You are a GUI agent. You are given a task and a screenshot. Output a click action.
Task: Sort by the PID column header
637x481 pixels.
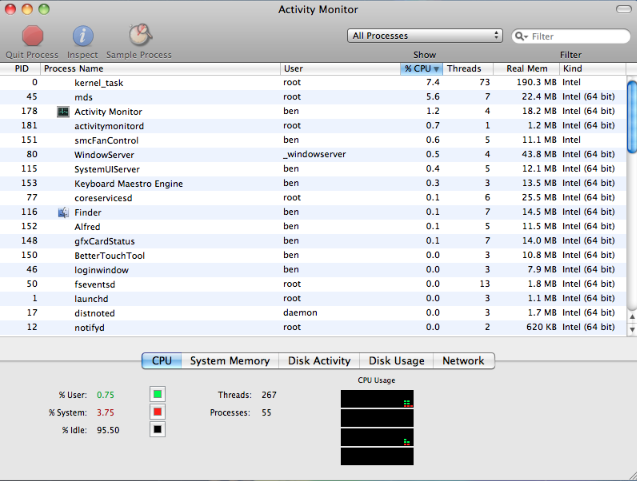pyautogui.click(x=20, y=69)
